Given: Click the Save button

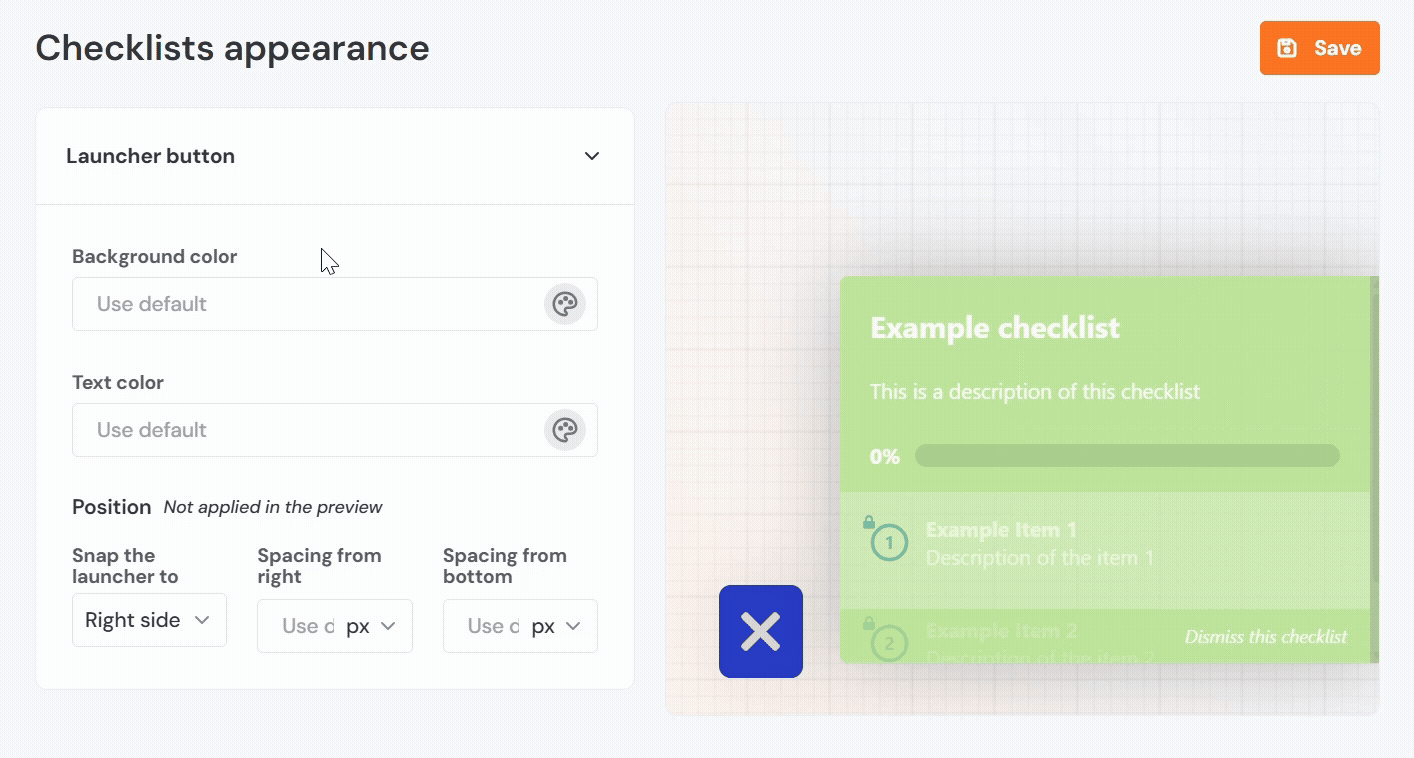Looking at the screenshot, I should [1319, 48].
